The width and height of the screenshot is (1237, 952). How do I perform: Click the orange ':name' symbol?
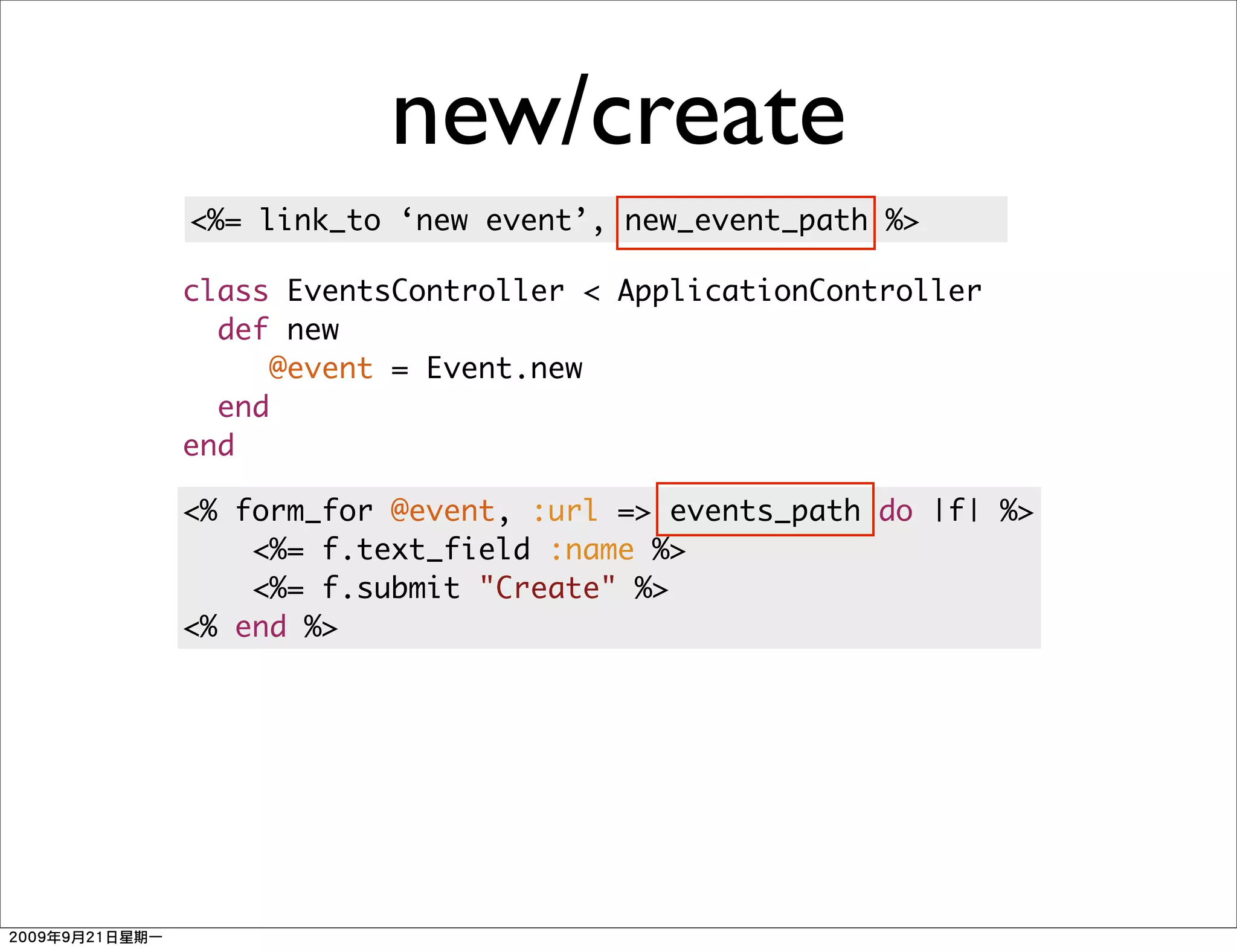(x=592, y=550)
